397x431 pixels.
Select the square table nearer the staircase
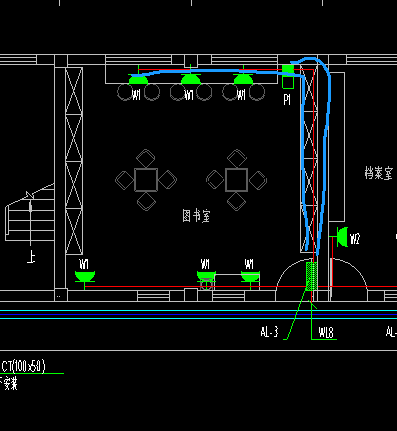(x=146, y=180)
